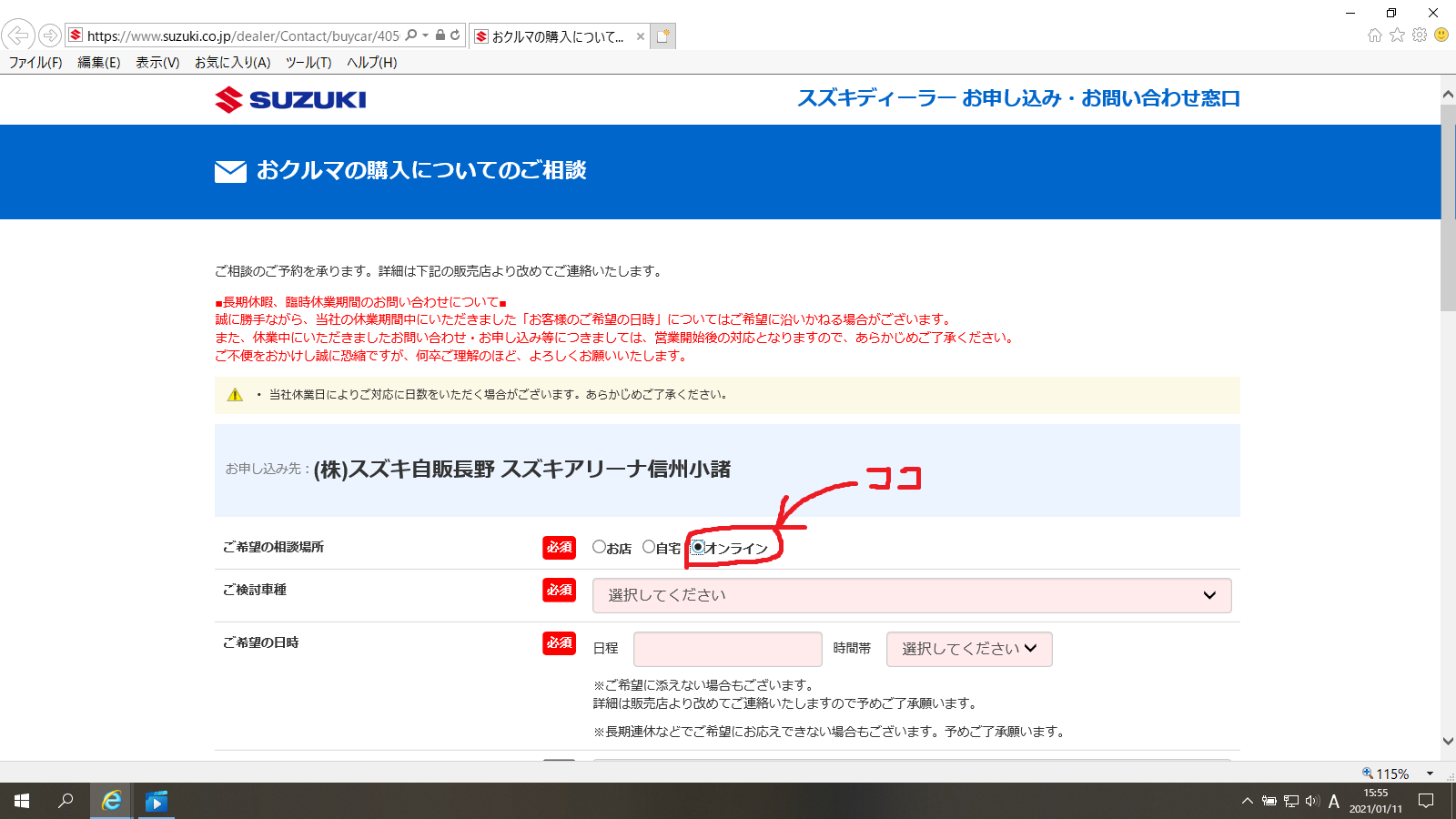Open Favorites star icon
The width and height of the screenshot is (1456, 819).
point(1397,35)
